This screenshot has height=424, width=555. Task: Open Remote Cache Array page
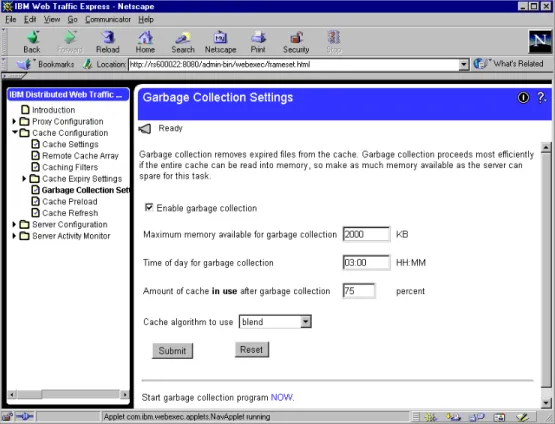point(80,156)
